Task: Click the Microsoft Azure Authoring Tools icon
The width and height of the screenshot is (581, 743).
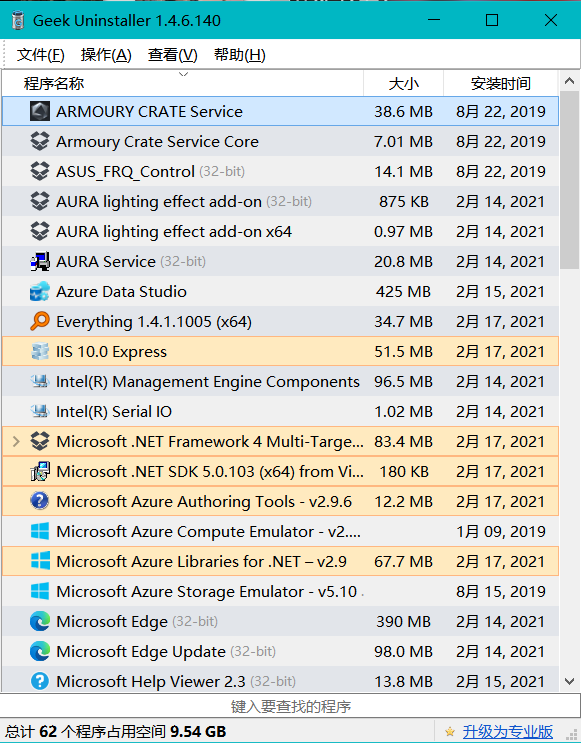Action: coord(40,501)
